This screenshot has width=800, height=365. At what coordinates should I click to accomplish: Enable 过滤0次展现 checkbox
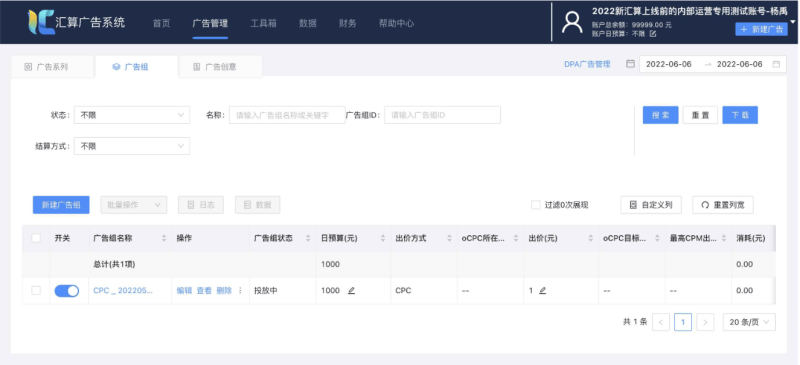[x=536, y=205]
